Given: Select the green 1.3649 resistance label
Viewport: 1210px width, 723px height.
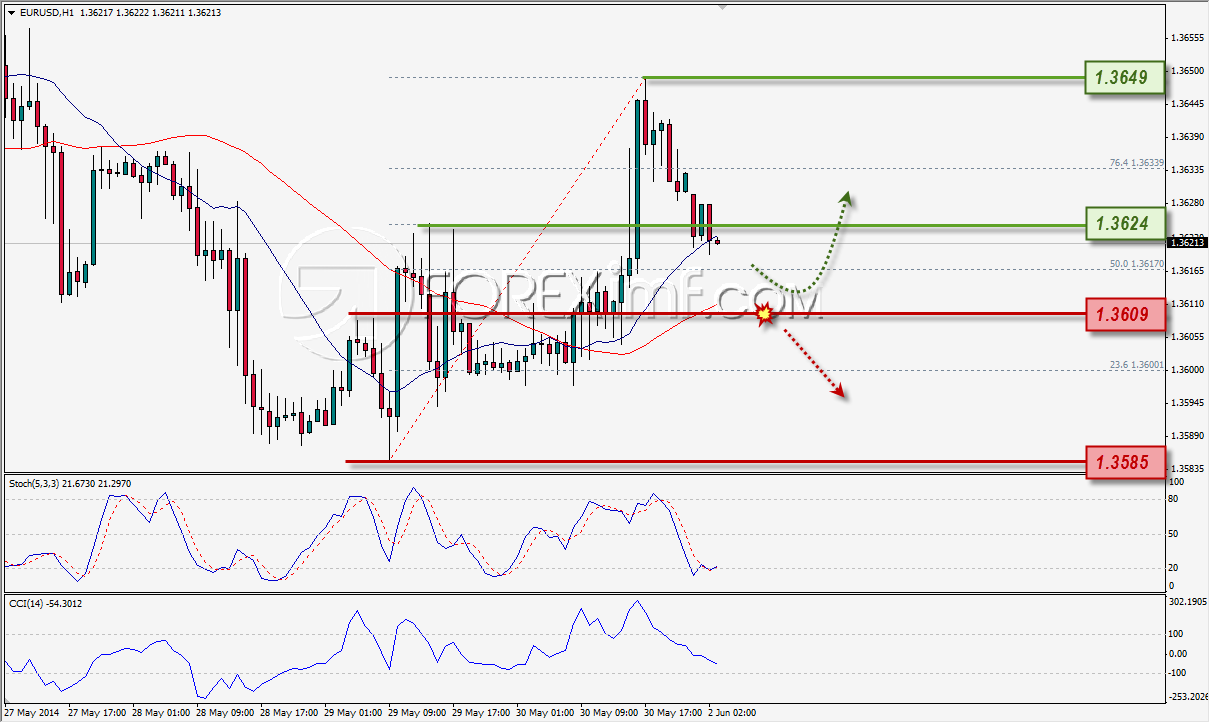Looking at the screenshot, I should pos(1126,77).
